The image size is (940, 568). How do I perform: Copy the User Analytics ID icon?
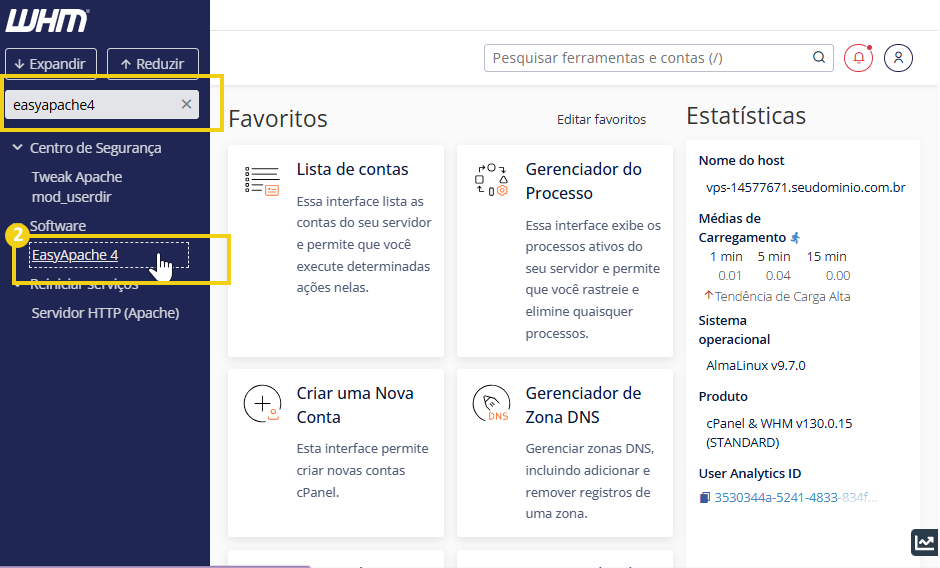[x=705, y=497]
